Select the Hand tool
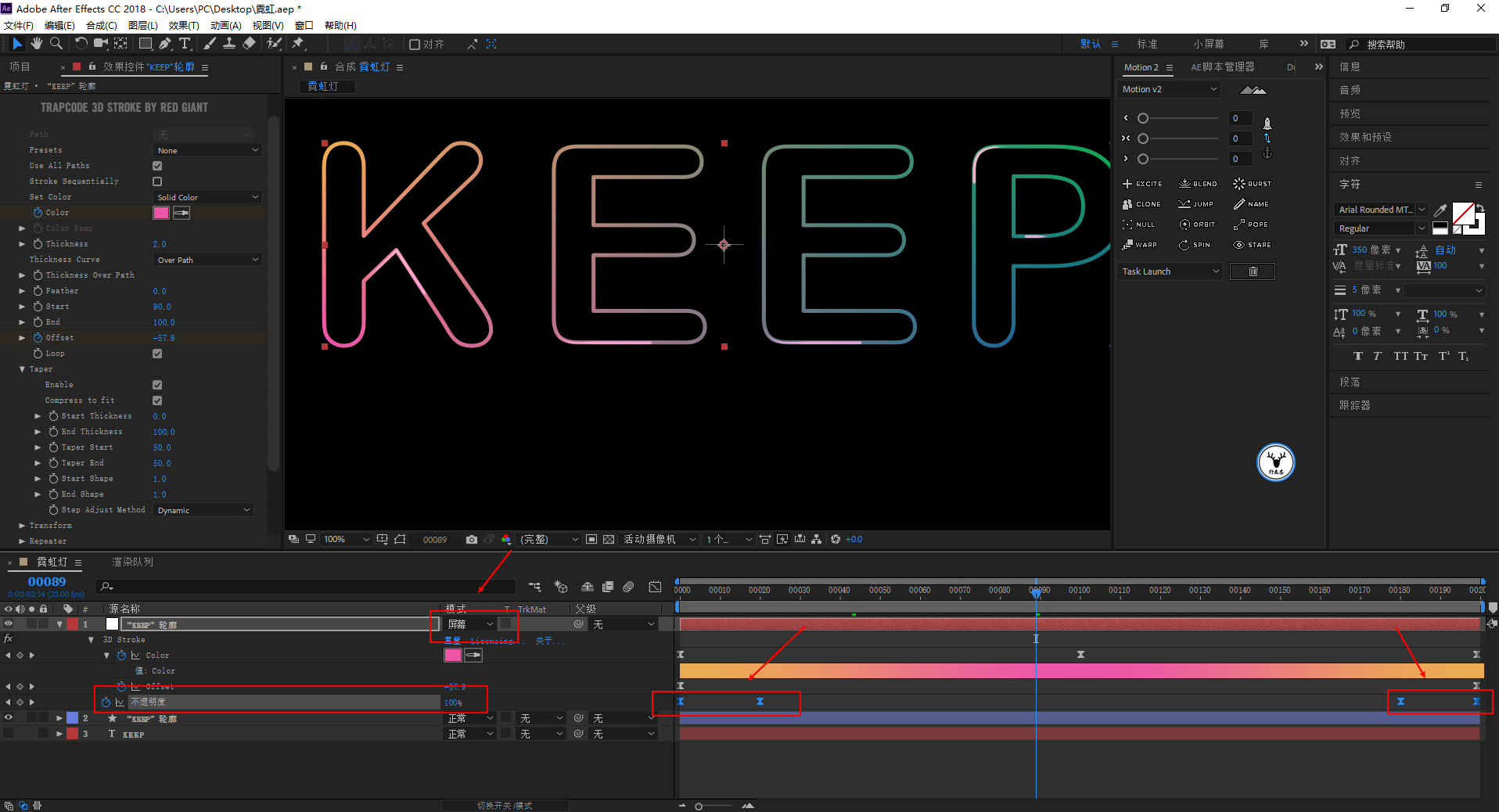The height and width of the screenshot is (812, 1499). (x=37, y=44)
